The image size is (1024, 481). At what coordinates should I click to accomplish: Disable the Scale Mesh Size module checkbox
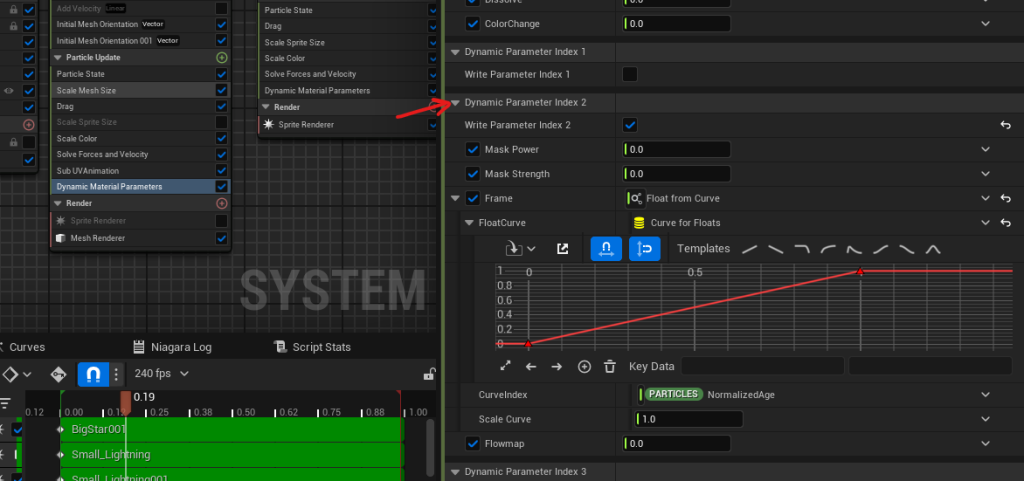click(222, 90)
